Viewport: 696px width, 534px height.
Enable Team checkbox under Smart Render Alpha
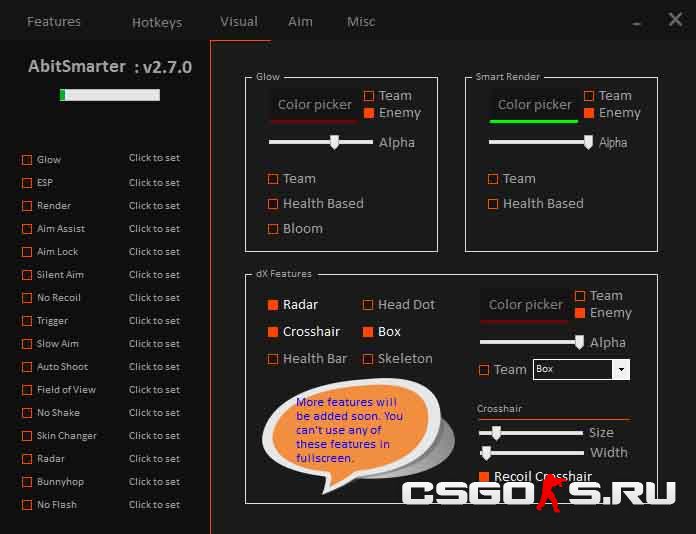pyautogui.click(x=493, y=179)
